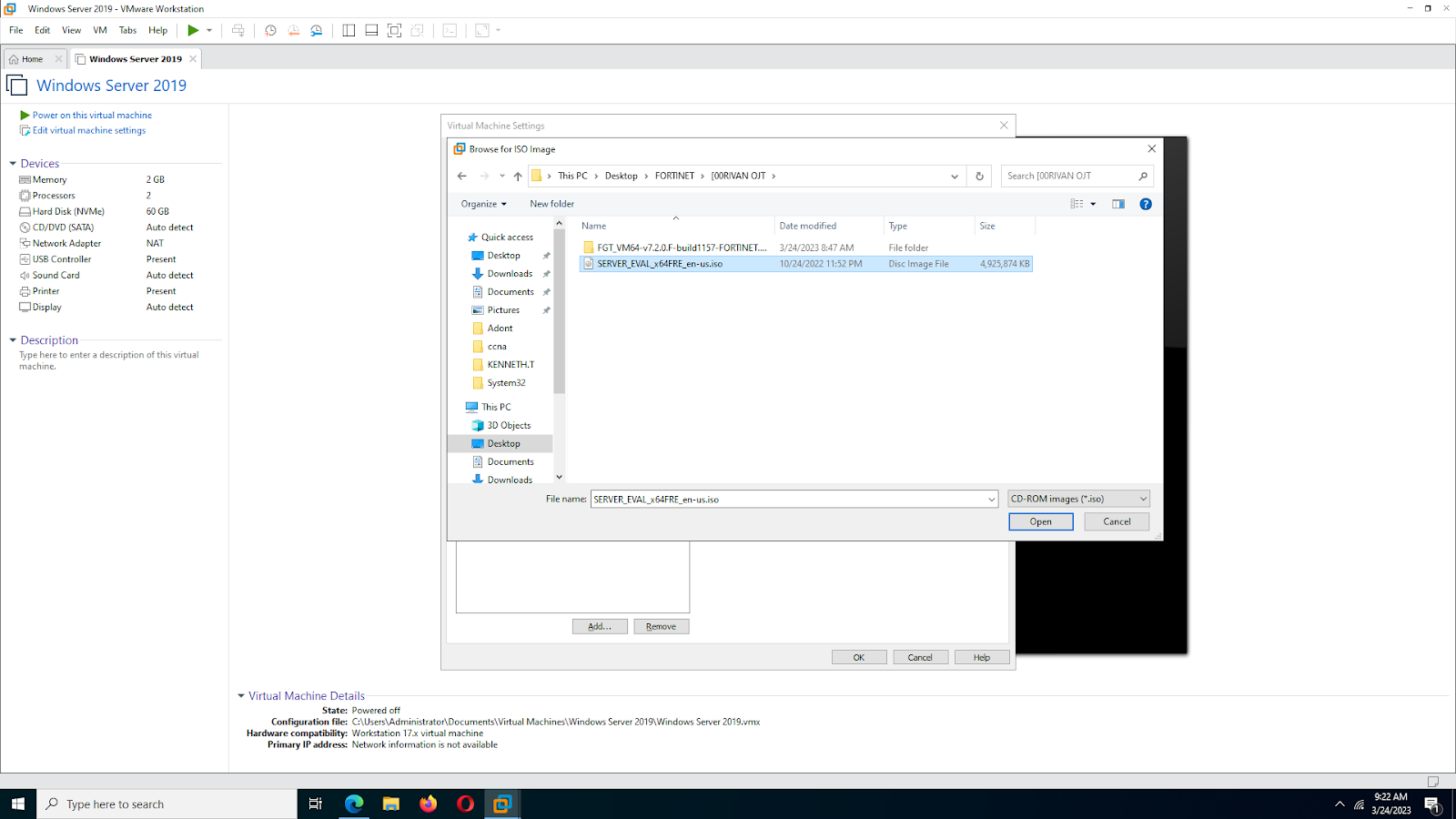The image size is (1456, 819).
Task: Select Quick access in navigation pane
Action: tap(507, 238)
